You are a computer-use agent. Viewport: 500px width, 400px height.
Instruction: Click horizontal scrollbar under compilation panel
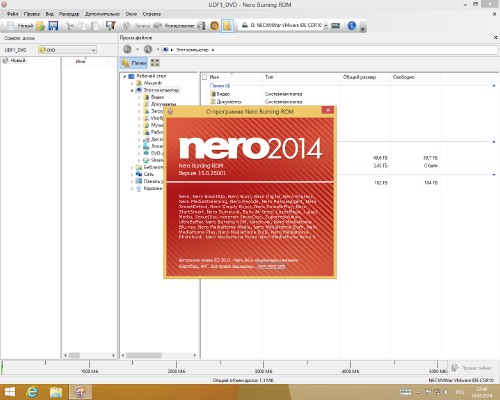coord(74,356)
